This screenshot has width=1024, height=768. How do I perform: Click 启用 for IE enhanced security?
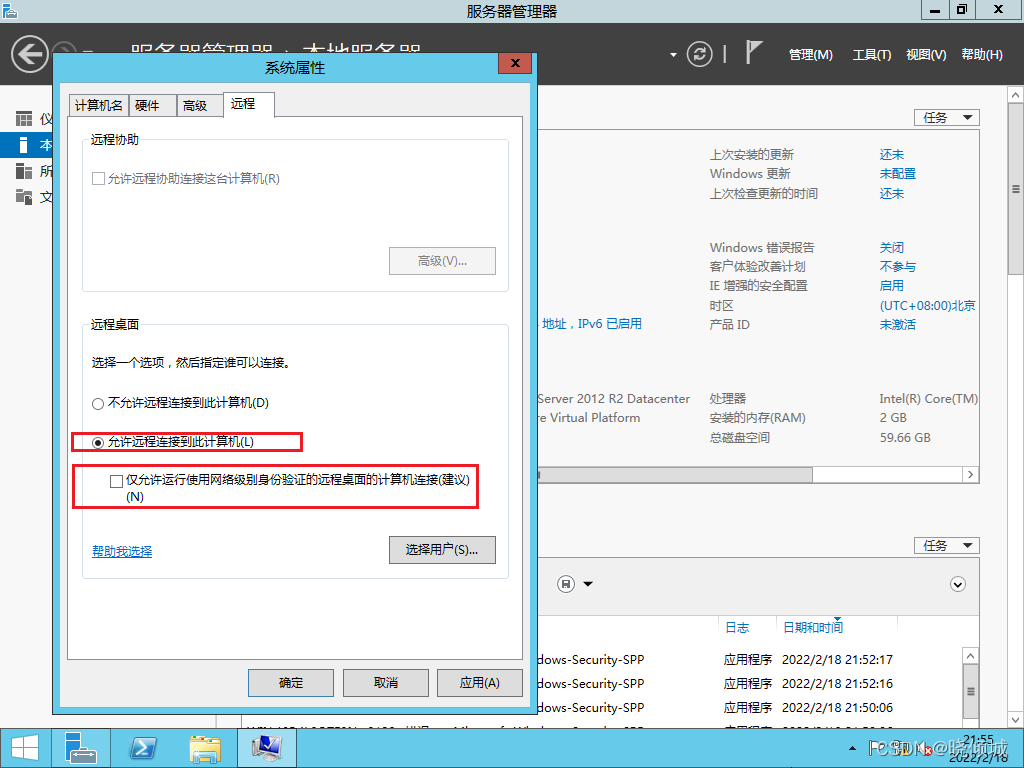click(x=891, y=285)
